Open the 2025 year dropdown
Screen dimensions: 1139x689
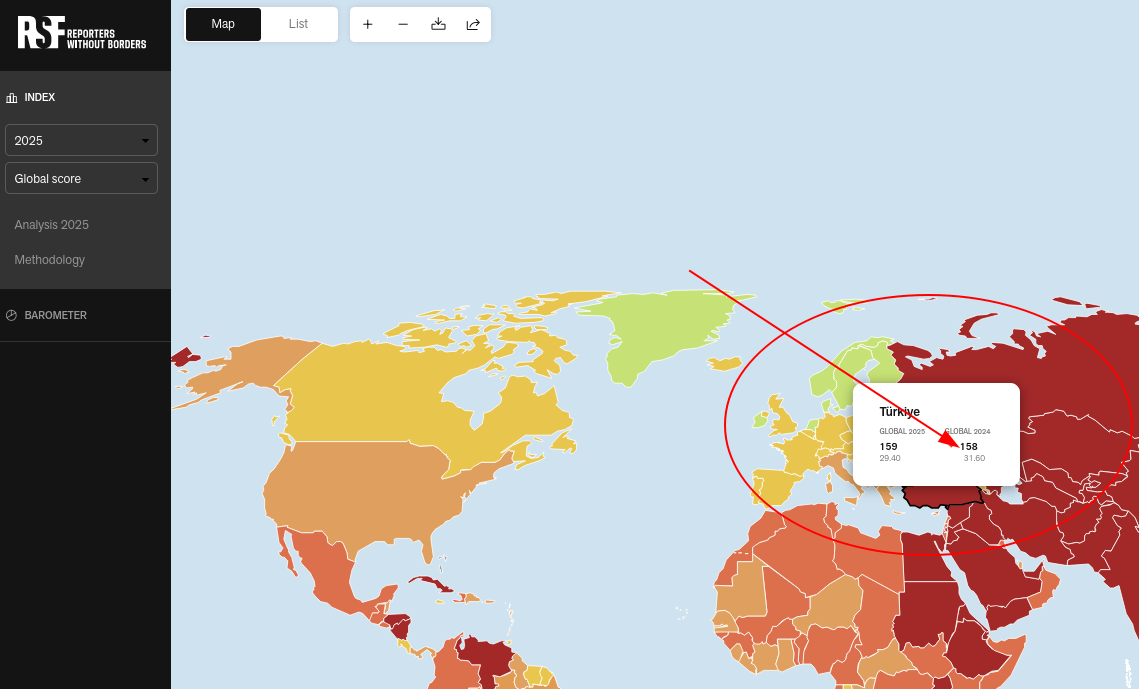pyautogui.click(x=81, y=140)
